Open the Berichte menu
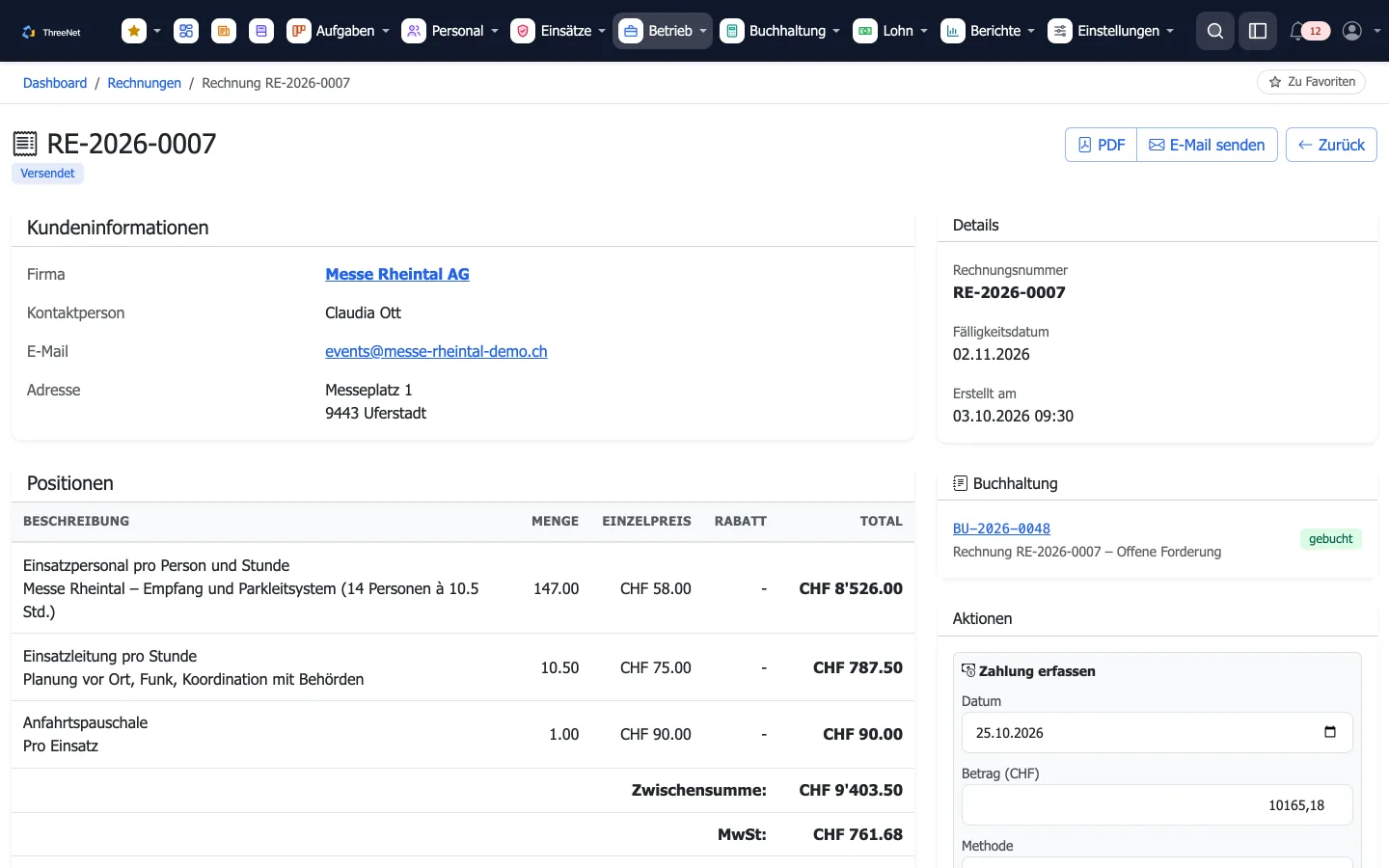 (989, 31)
